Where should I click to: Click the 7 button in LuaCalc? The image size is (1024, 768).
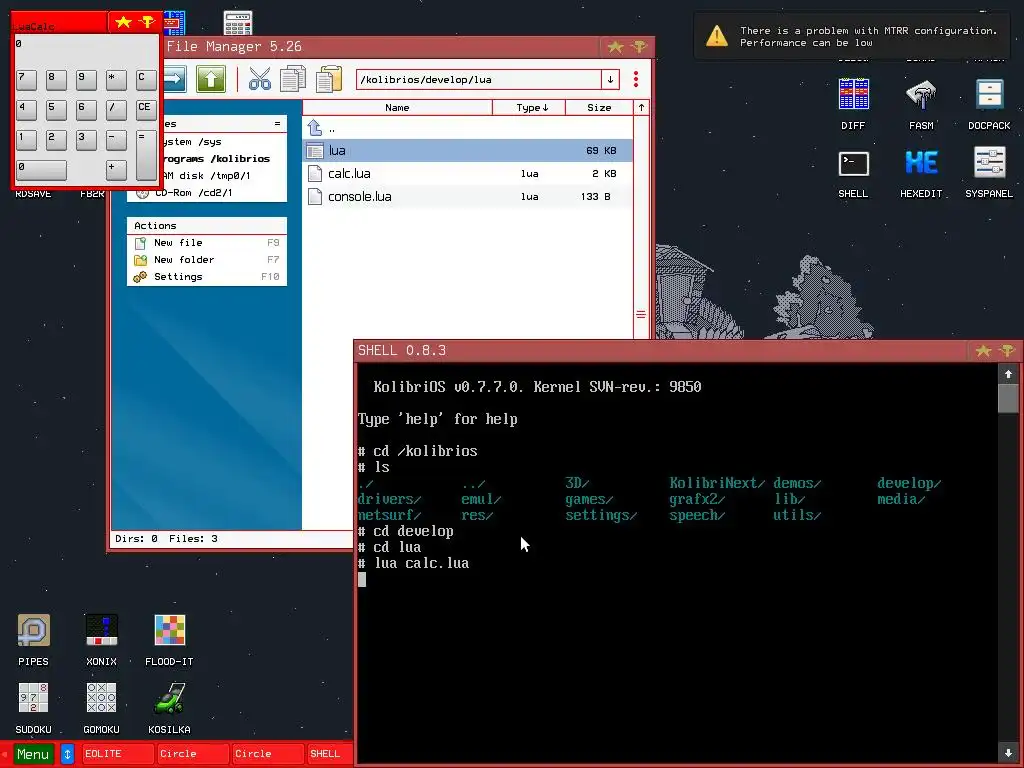click(26, 80)
